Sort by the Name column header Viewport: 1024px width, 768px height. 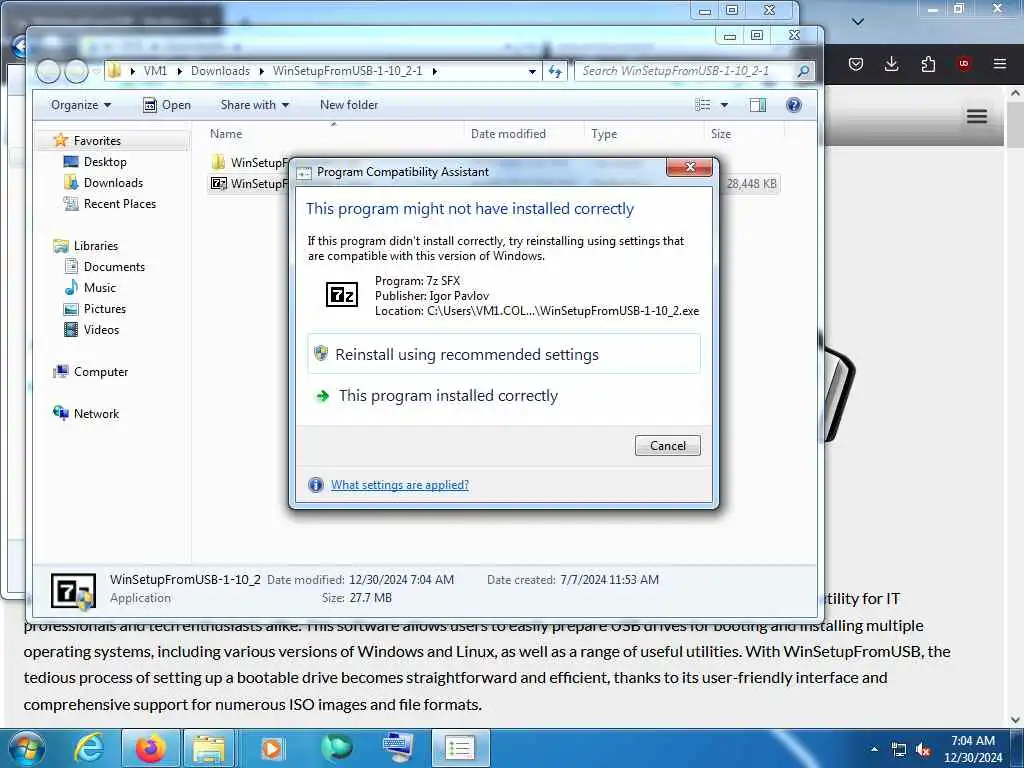[x=226, y=134]
